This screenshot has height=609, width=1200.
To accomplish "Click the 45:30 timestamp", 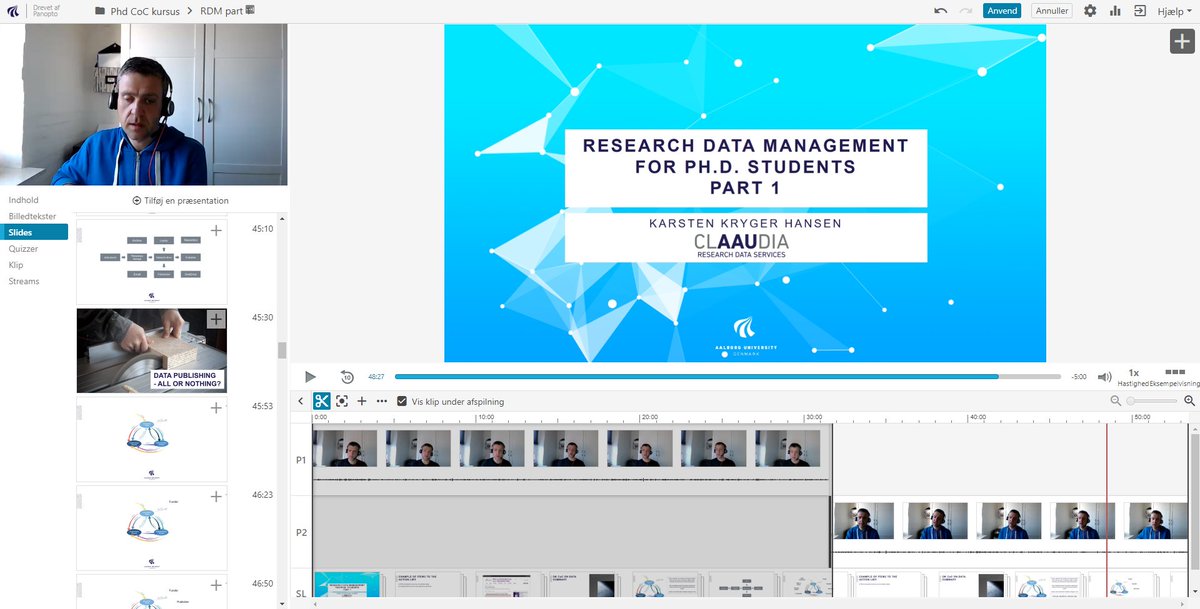I will (263, 318).
